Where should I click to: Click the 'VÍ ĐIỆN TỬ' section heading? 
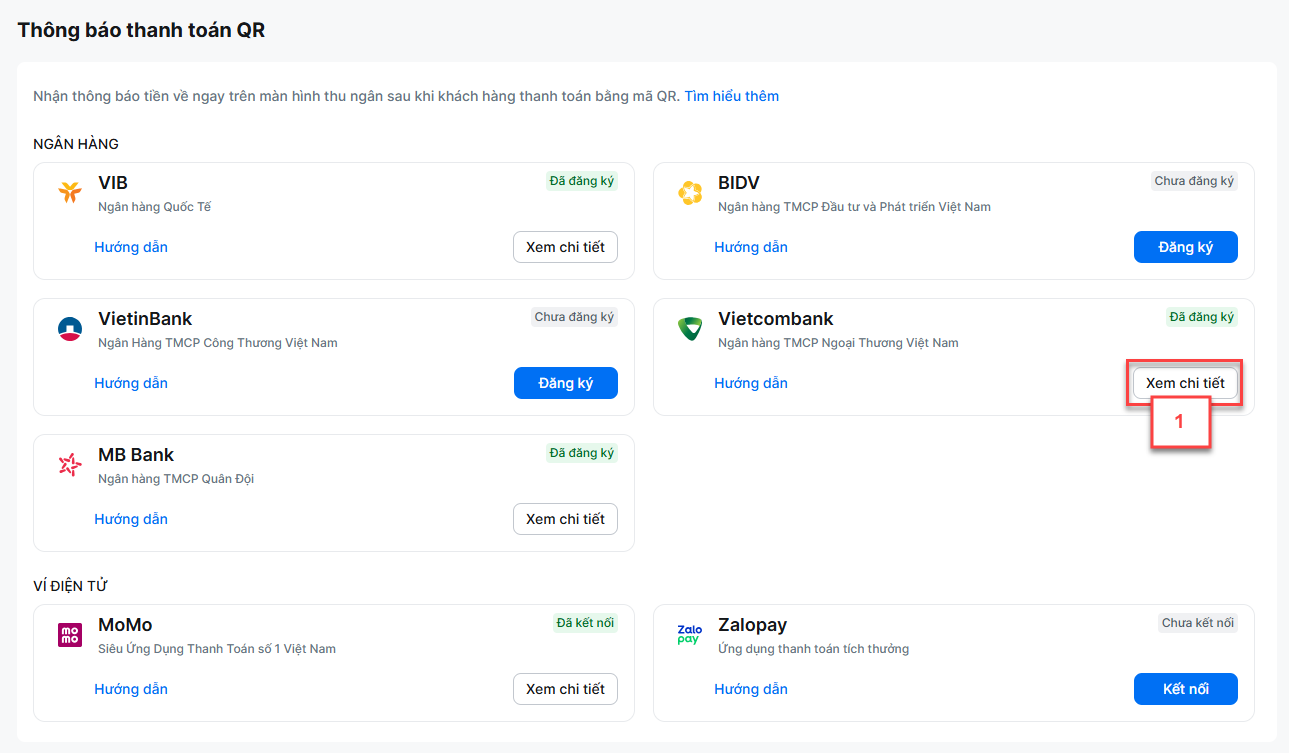pos(71,586)
